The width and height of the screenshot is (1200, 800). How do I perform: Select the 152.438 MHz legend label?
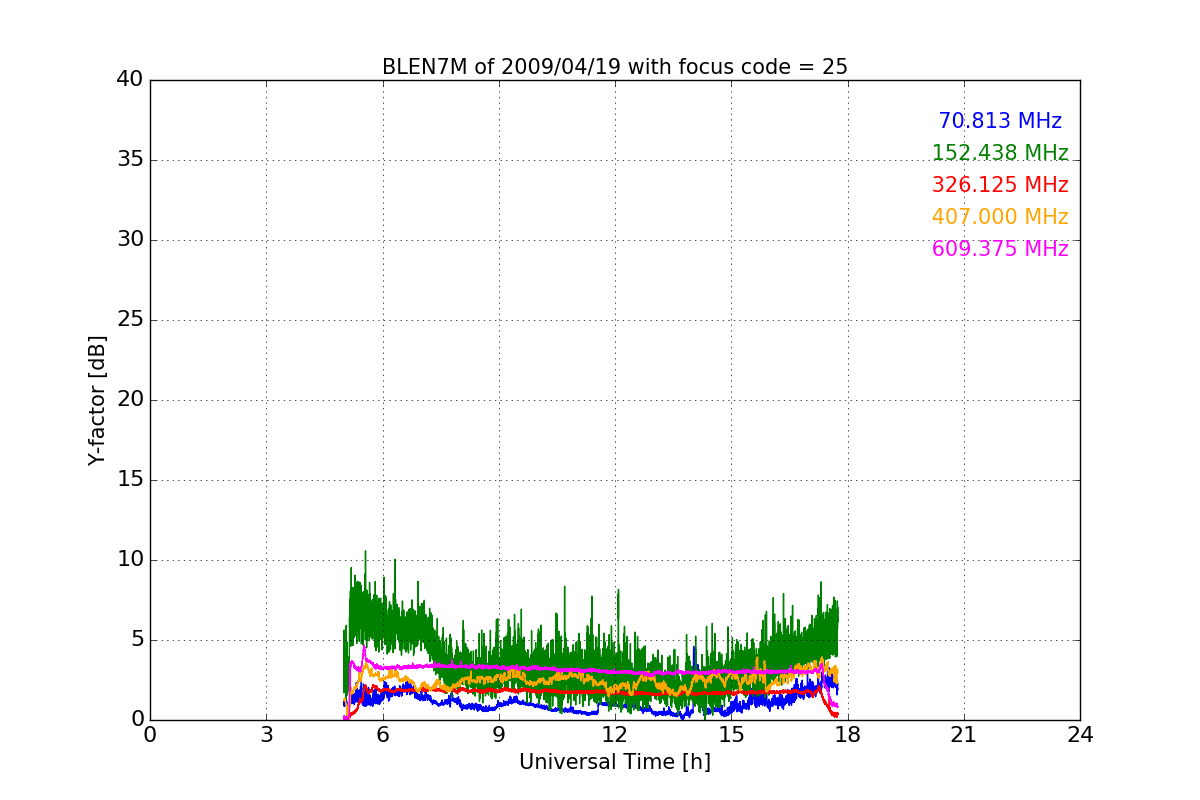coord(1000,153)
